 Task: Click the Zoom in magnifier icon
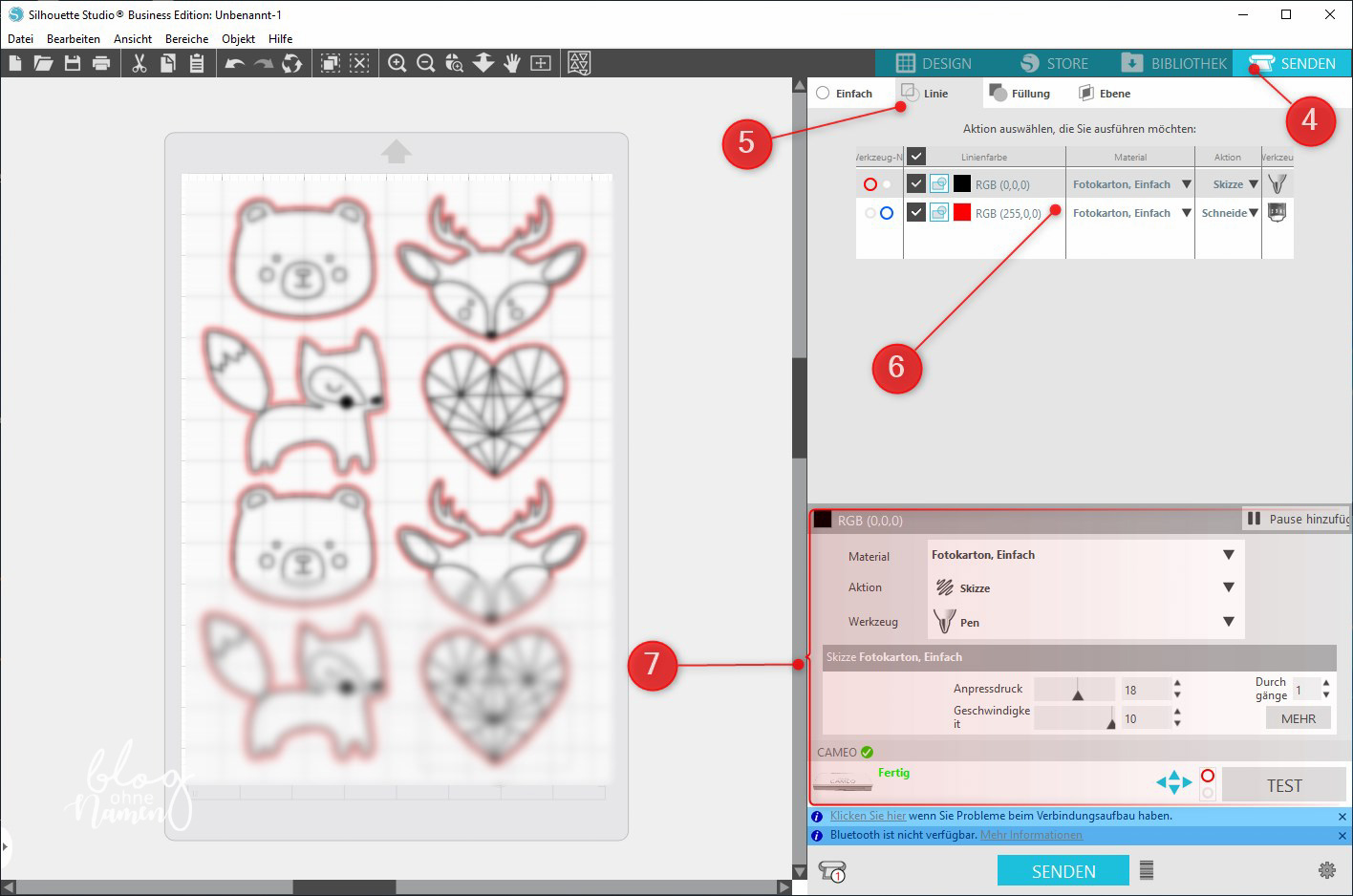point(397,63)
